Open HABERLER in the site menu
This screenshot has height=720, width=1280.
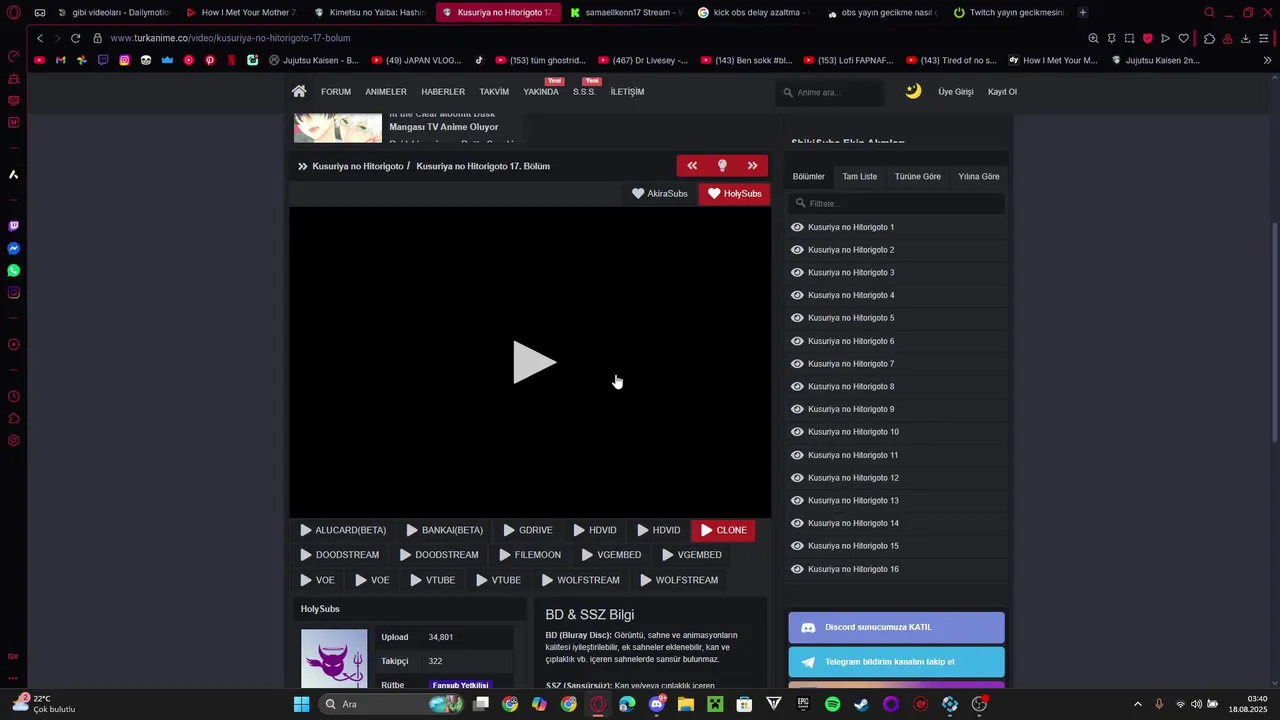pyautogui.click(x=443, y=92)
